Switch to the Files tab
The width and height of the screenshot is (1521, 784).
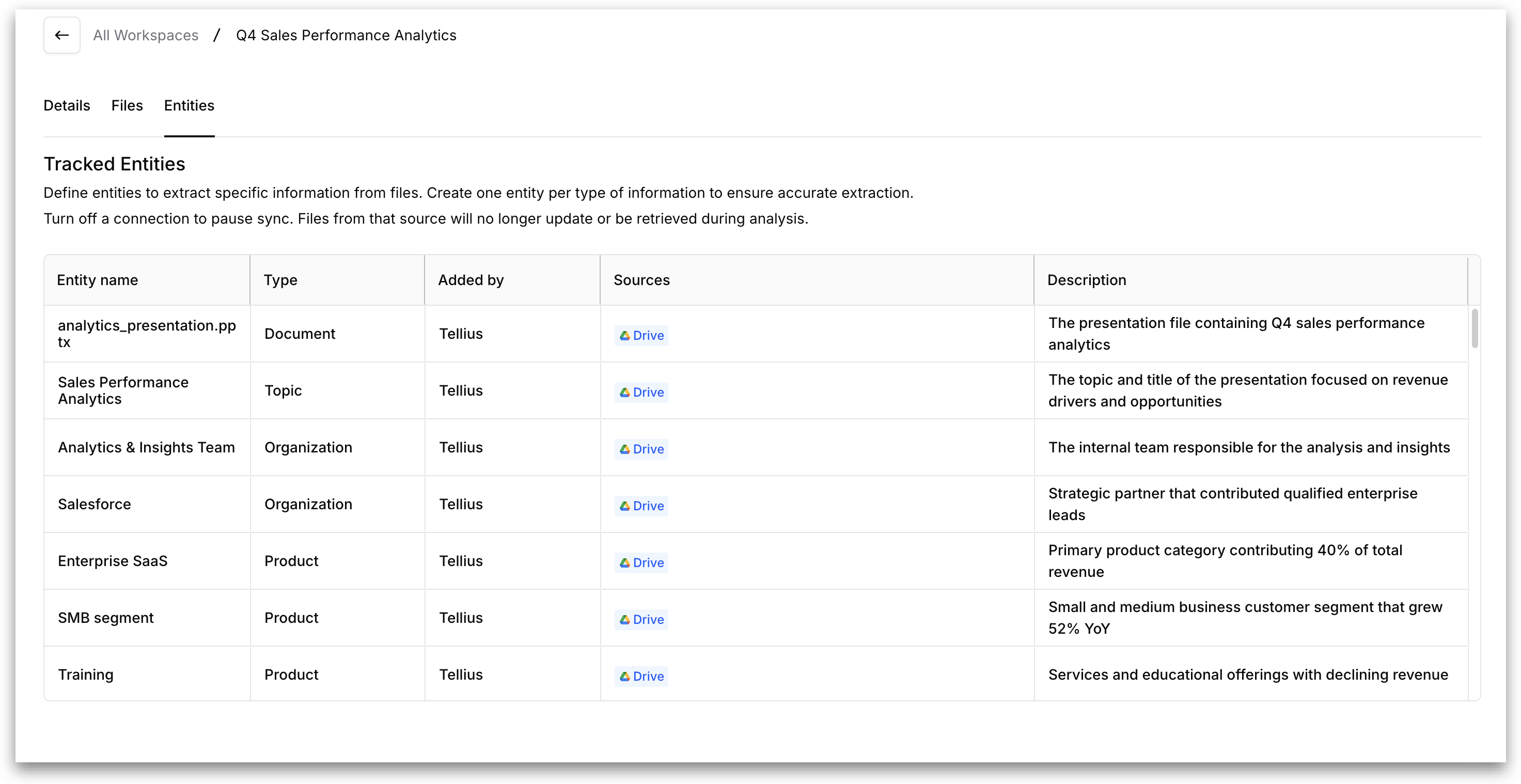127,106
